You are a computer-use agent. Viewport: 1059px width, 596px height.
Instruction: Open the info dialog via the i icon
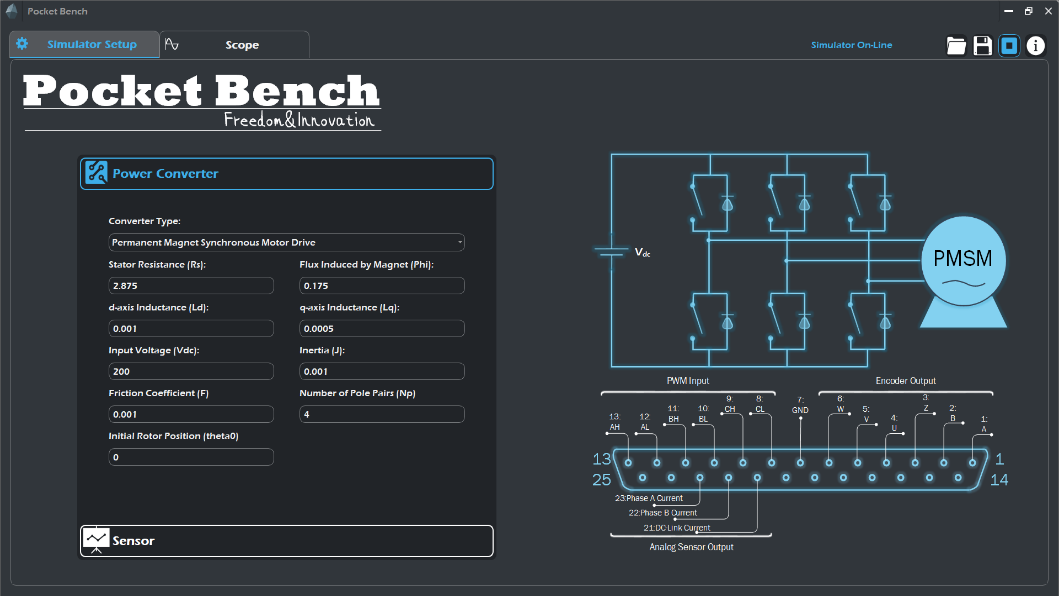click(1035, 45)
